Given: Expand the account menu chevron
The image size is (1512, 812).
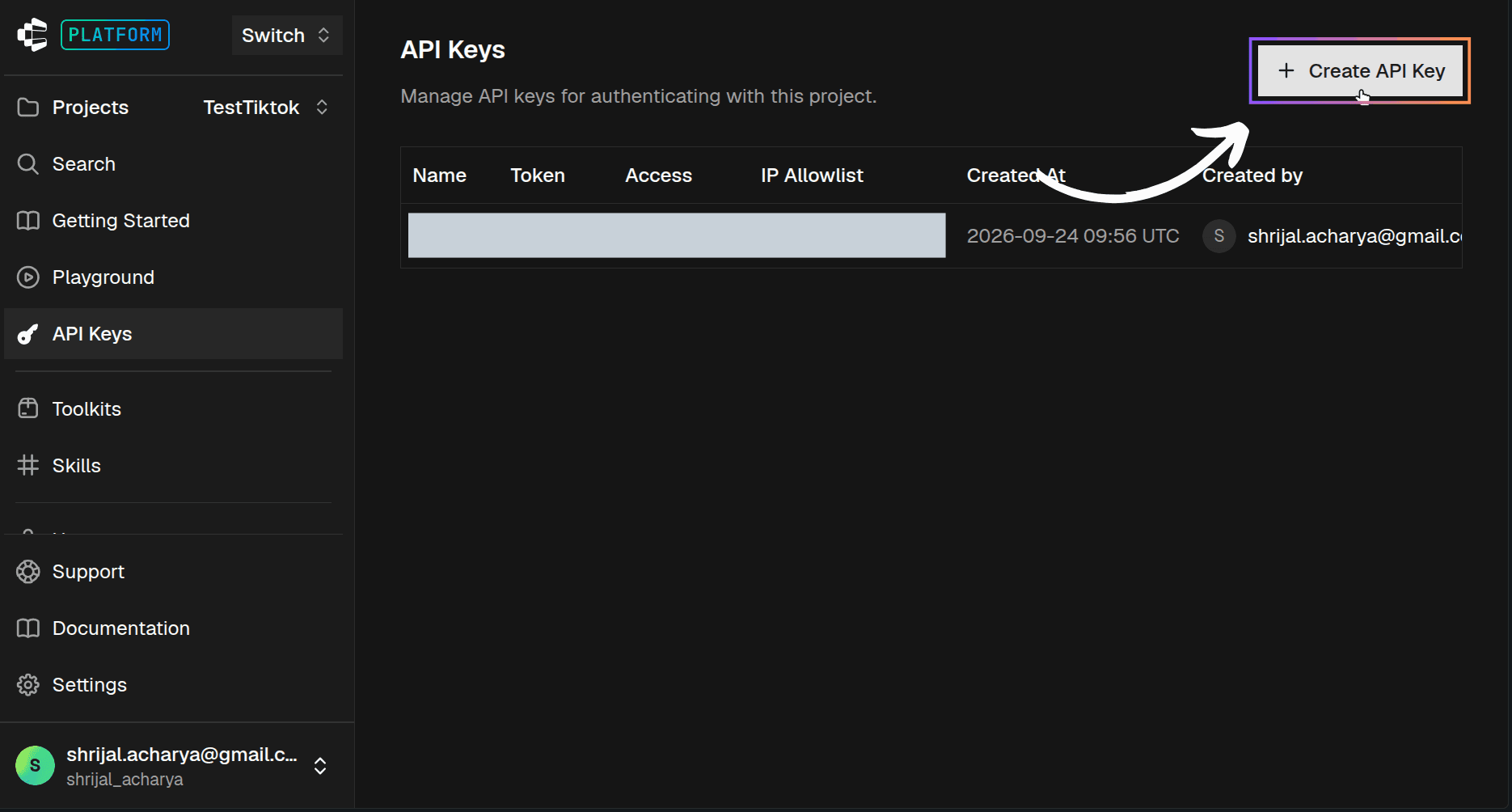Looking at the screenshot, I should pos(320,766).
